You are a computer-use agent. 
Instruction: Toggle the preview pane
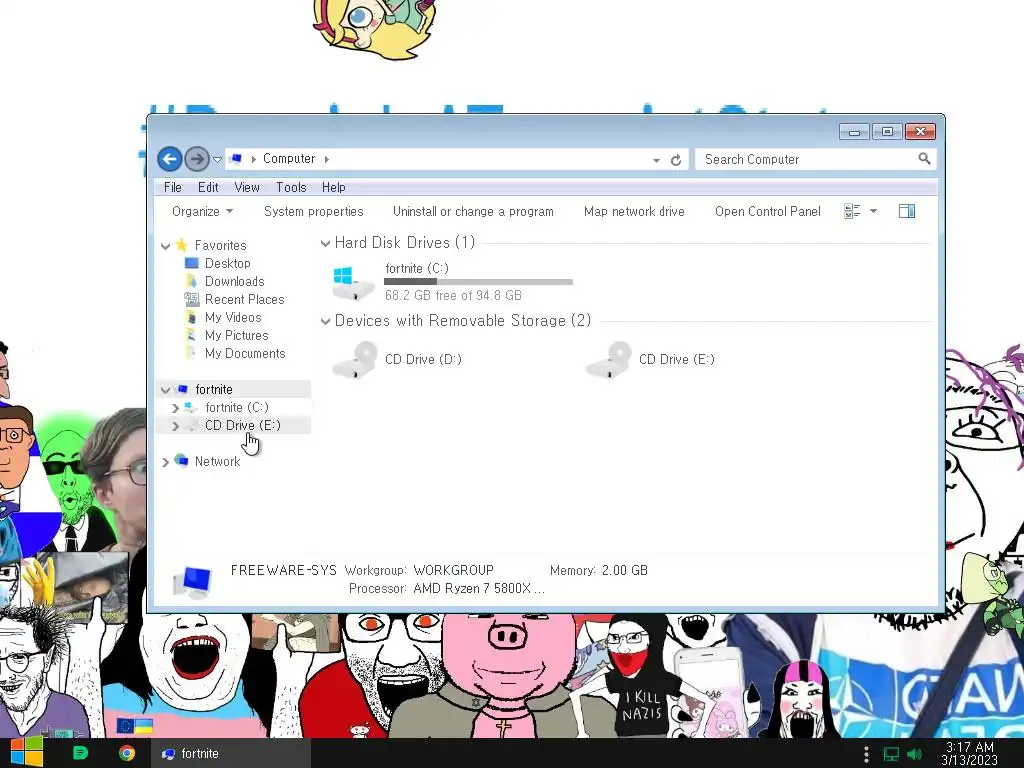[x=907, y=211]
